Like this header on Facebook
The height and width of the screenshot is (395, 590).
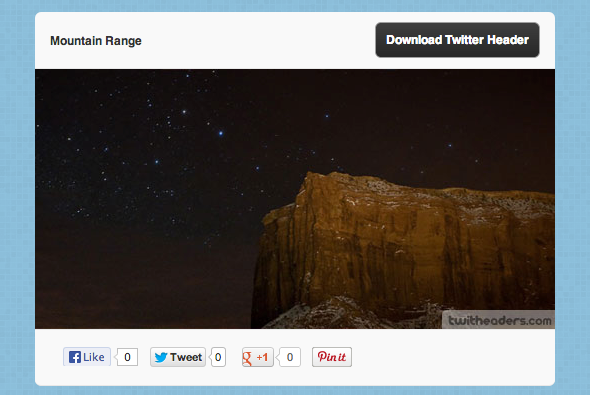pyautogui.click(x=87, y=357)
